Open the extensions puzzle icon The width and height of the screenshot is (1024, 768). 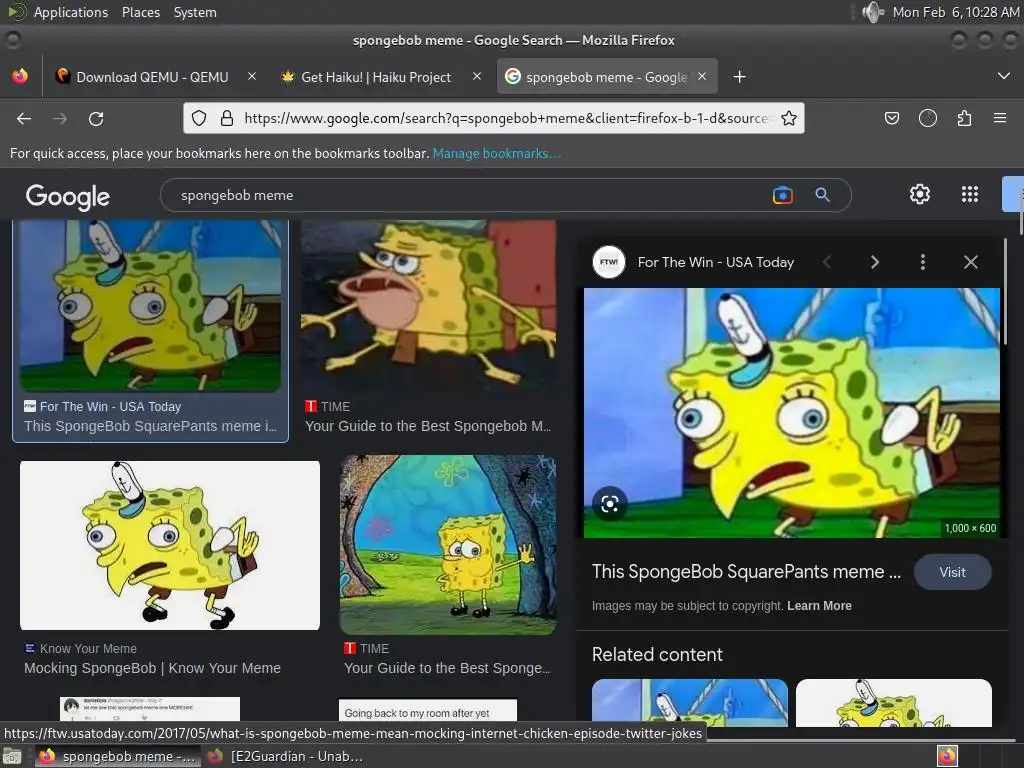click(964, 118)
